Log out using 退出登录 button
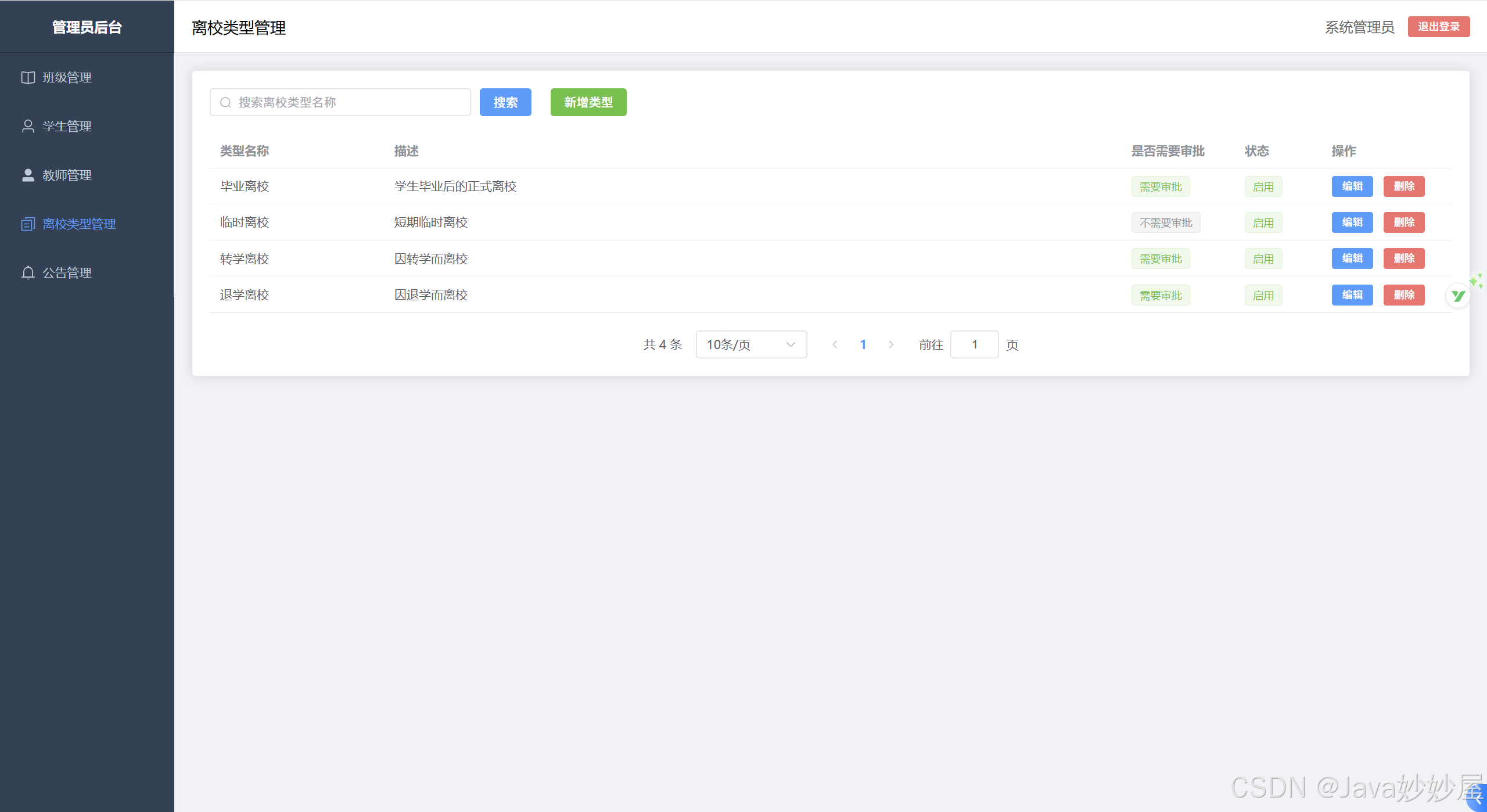 tap(1439, 27)
